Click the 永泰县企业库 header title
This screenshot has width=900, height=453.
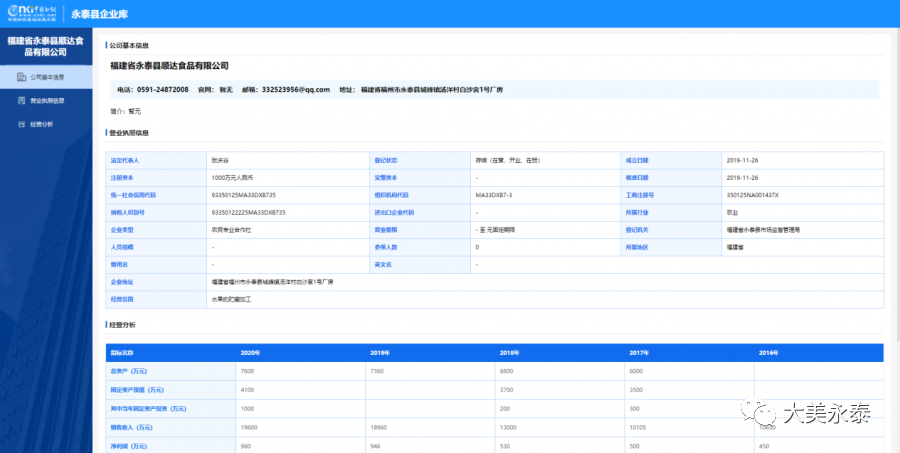pos(99,14)
